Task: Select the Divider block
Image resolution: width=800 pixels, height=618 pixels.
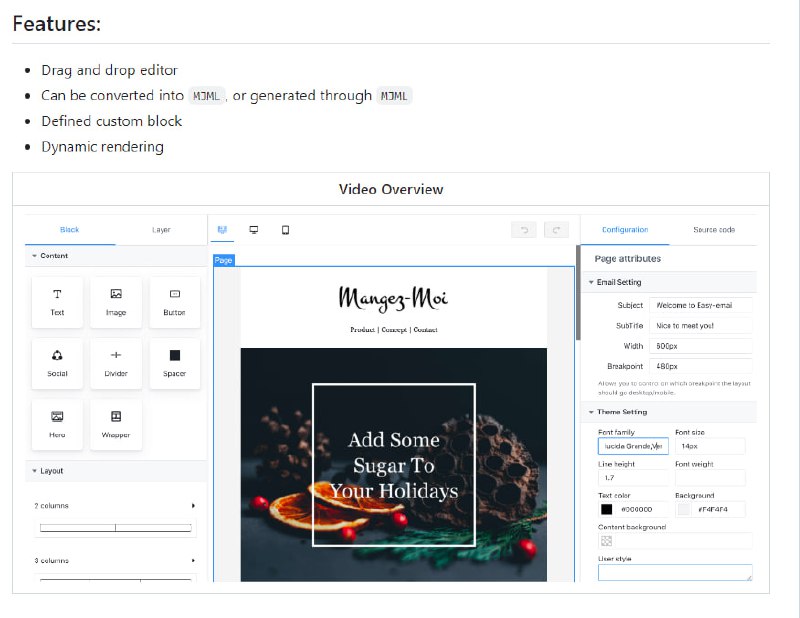Action: [x=116, y=362]
